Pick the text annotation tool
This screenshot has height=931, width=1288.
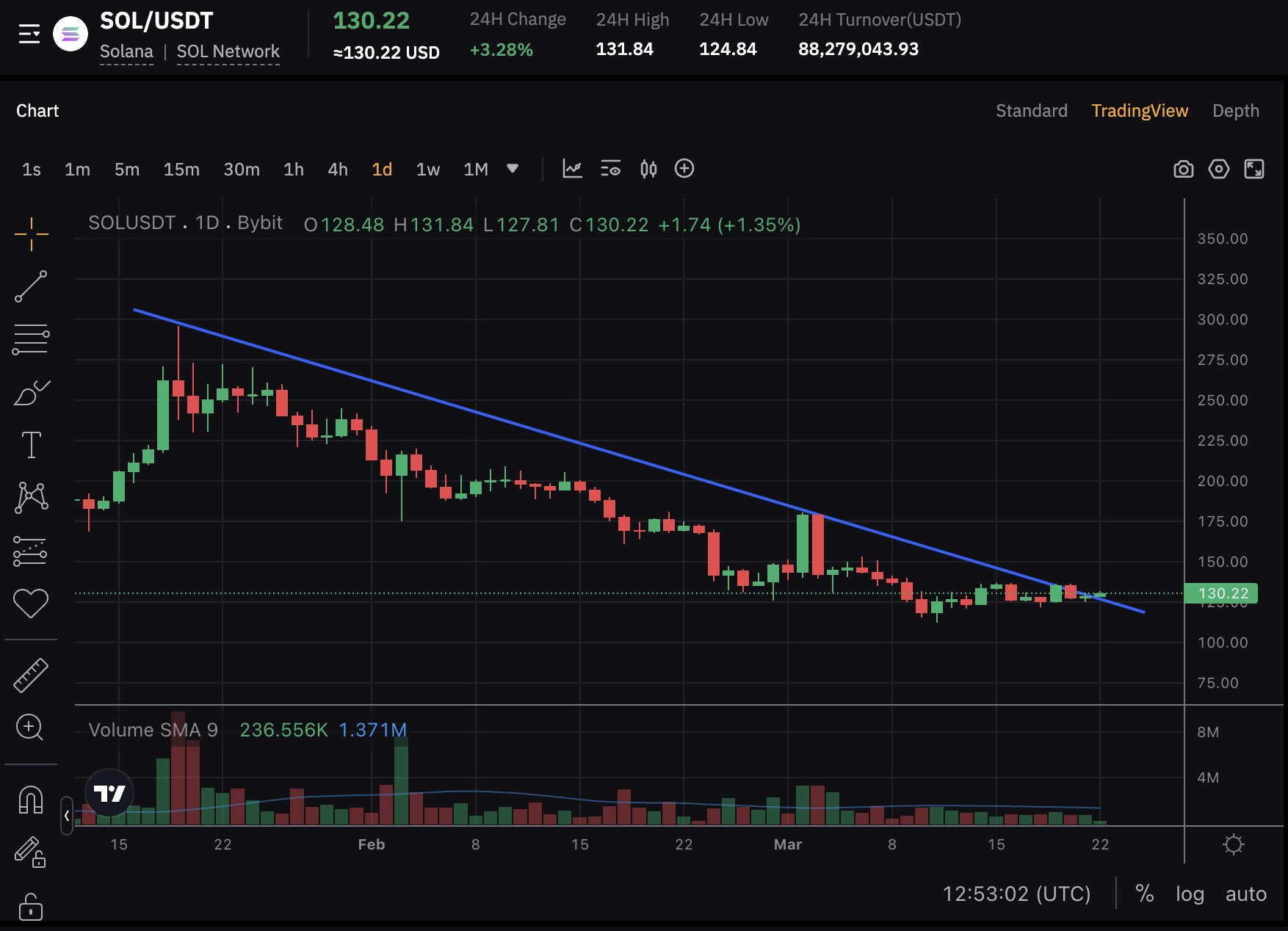(31, 445)
